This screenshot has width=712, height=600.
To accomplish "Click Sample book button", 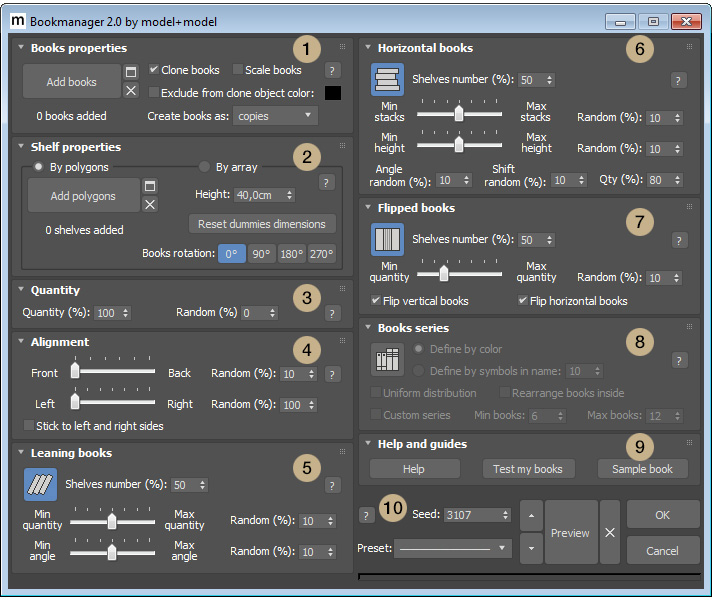I will 643,469.
